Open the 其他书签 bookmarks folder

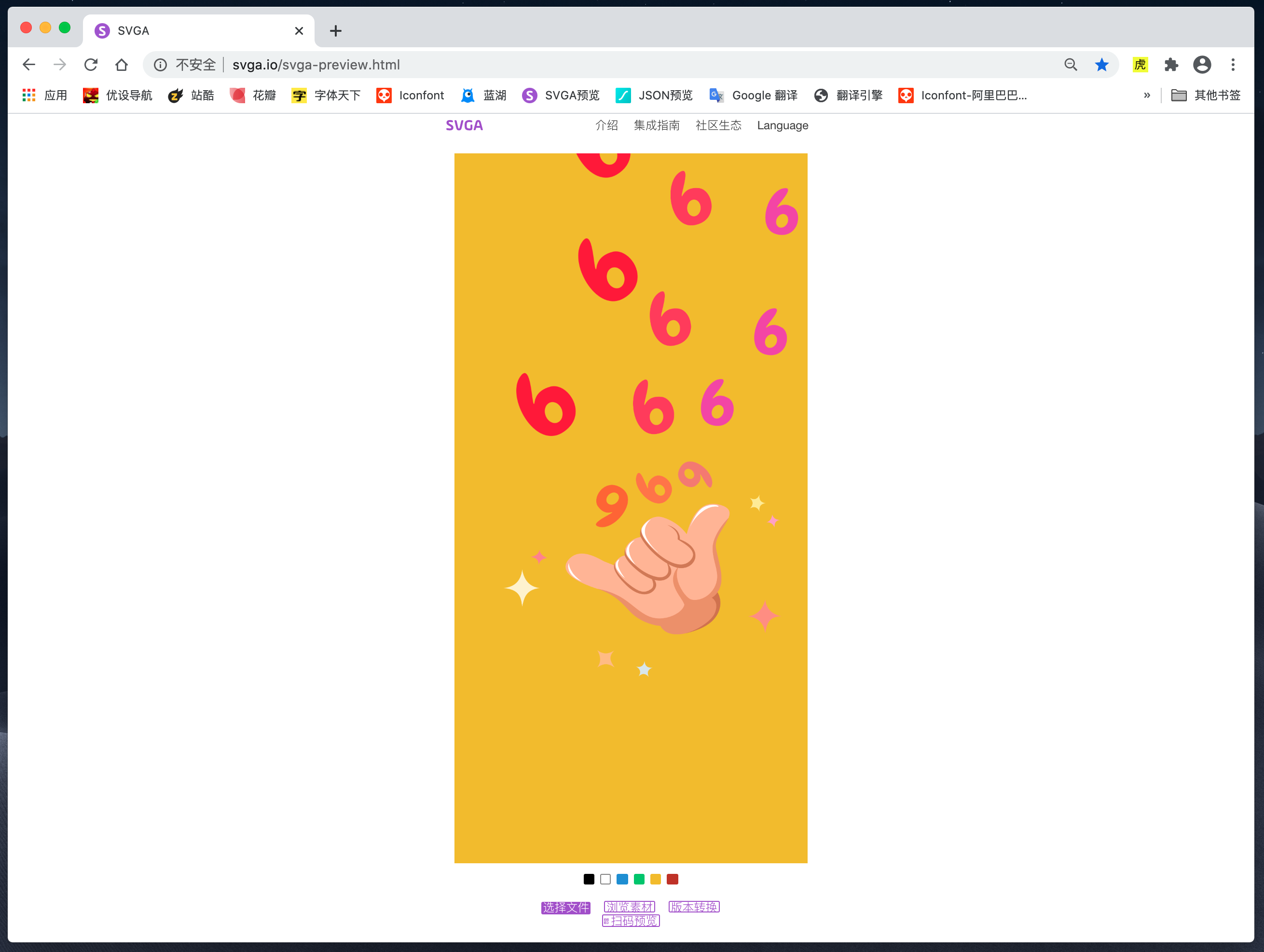click(x=1206, y=95)
